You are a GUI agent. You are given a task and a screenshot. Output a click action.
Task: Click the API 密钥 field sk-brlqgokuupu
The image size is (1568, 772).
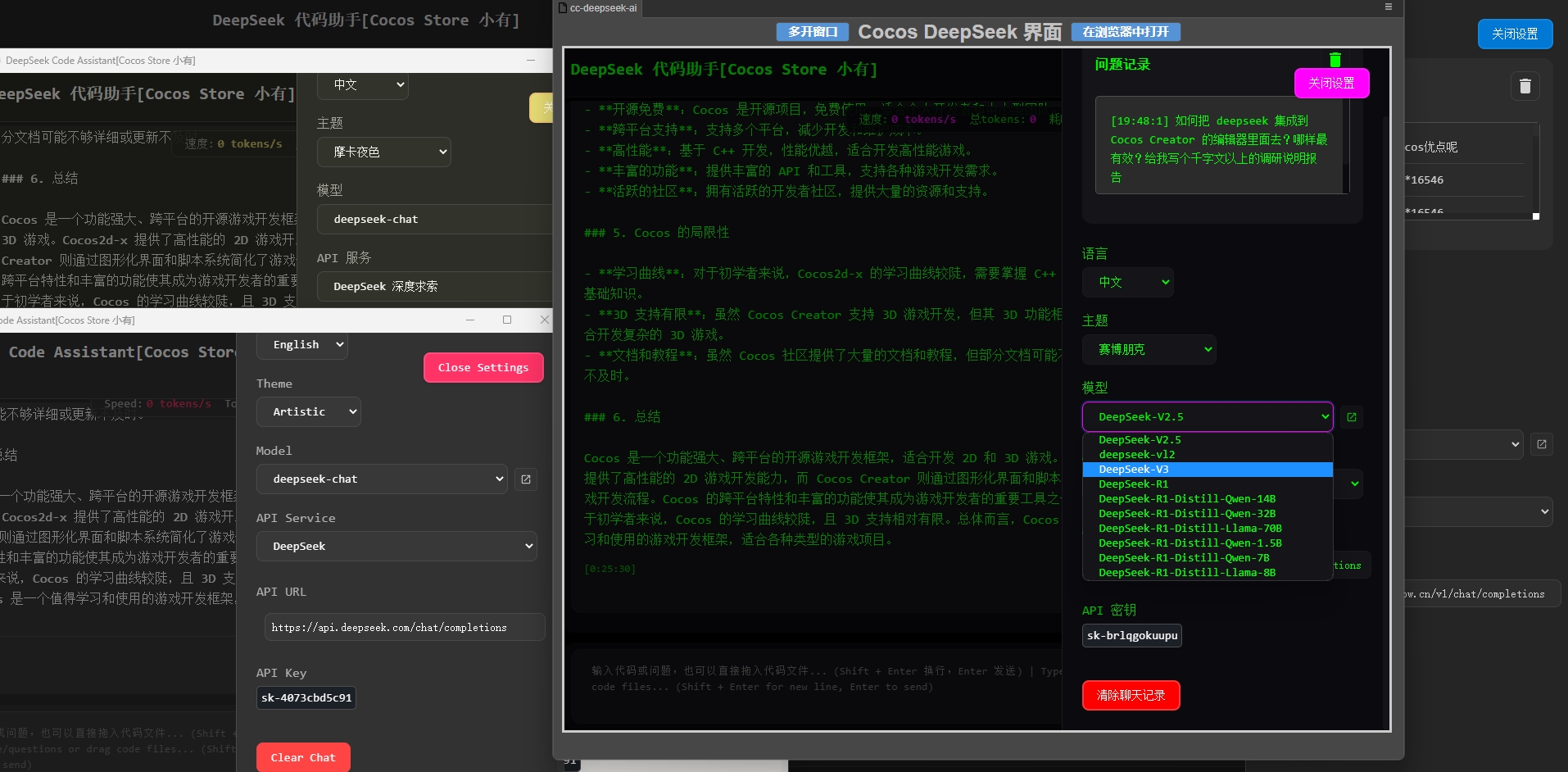click(x=1132, y=635)
